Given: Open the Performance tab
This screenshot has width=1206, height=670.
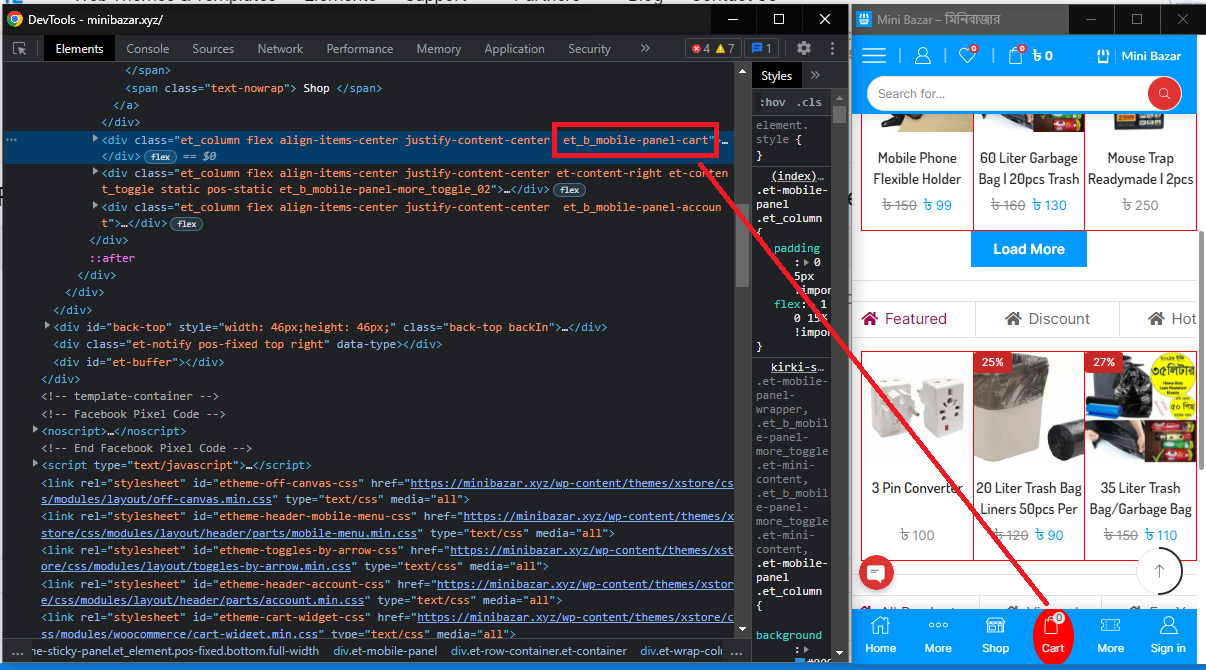Looking at the screenshot, I should tap(360, 49).
